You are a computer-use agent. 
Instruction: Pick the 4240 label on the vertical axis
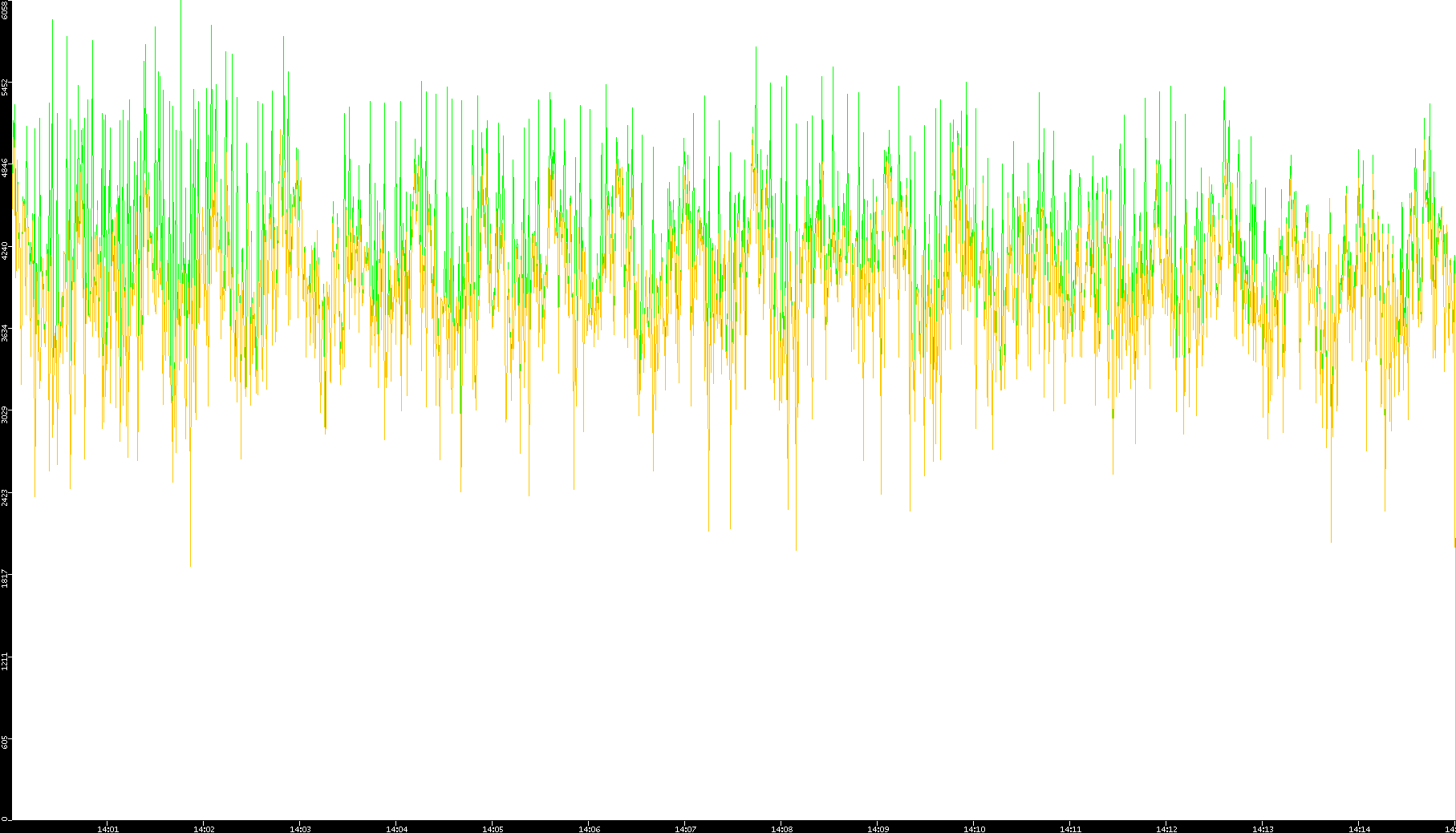(x=5, y=249)
